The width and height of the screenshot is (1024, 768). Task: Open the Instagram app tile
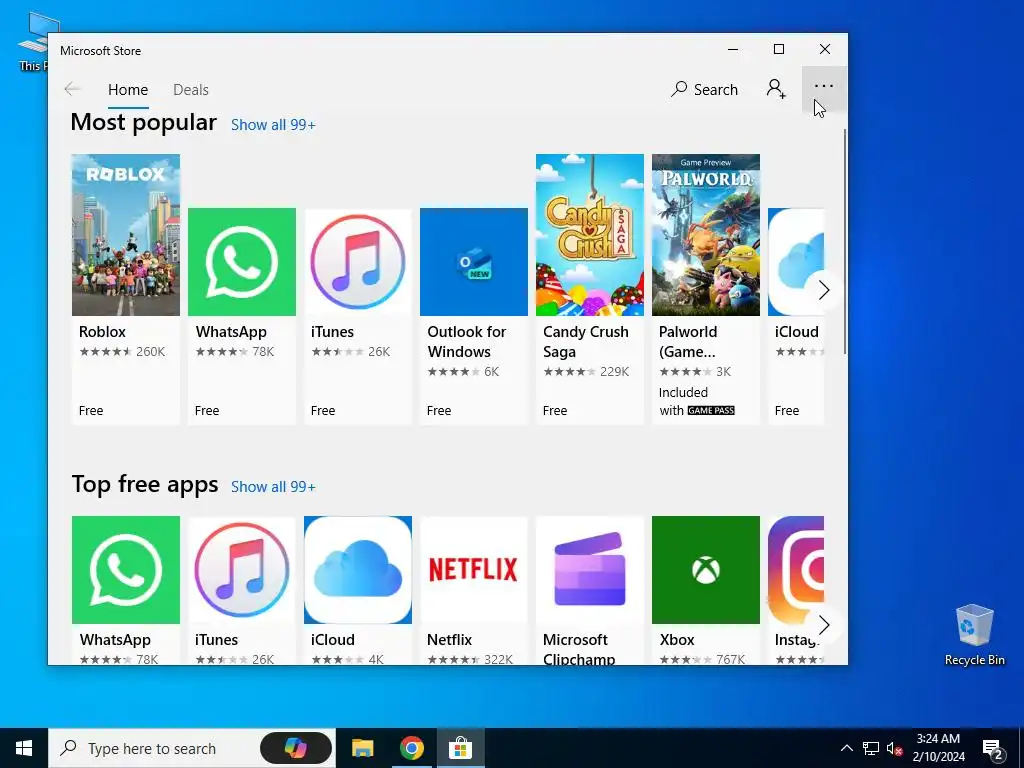(795, 590)
